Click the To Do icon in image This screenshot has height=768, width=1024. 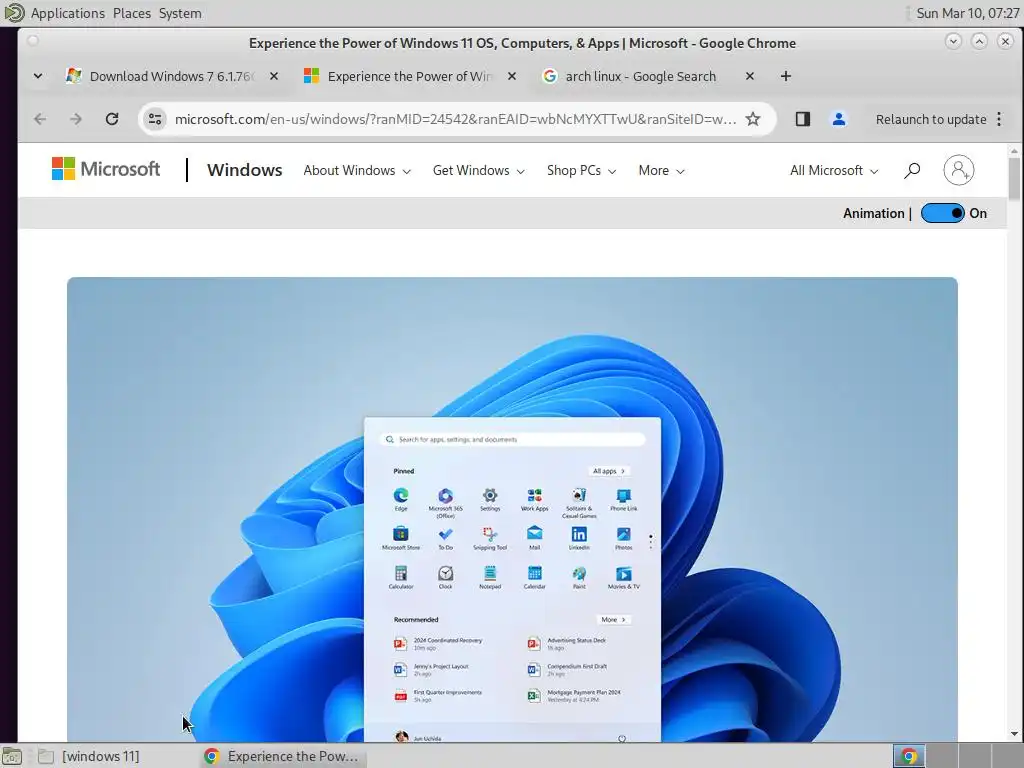pos(445,534)
